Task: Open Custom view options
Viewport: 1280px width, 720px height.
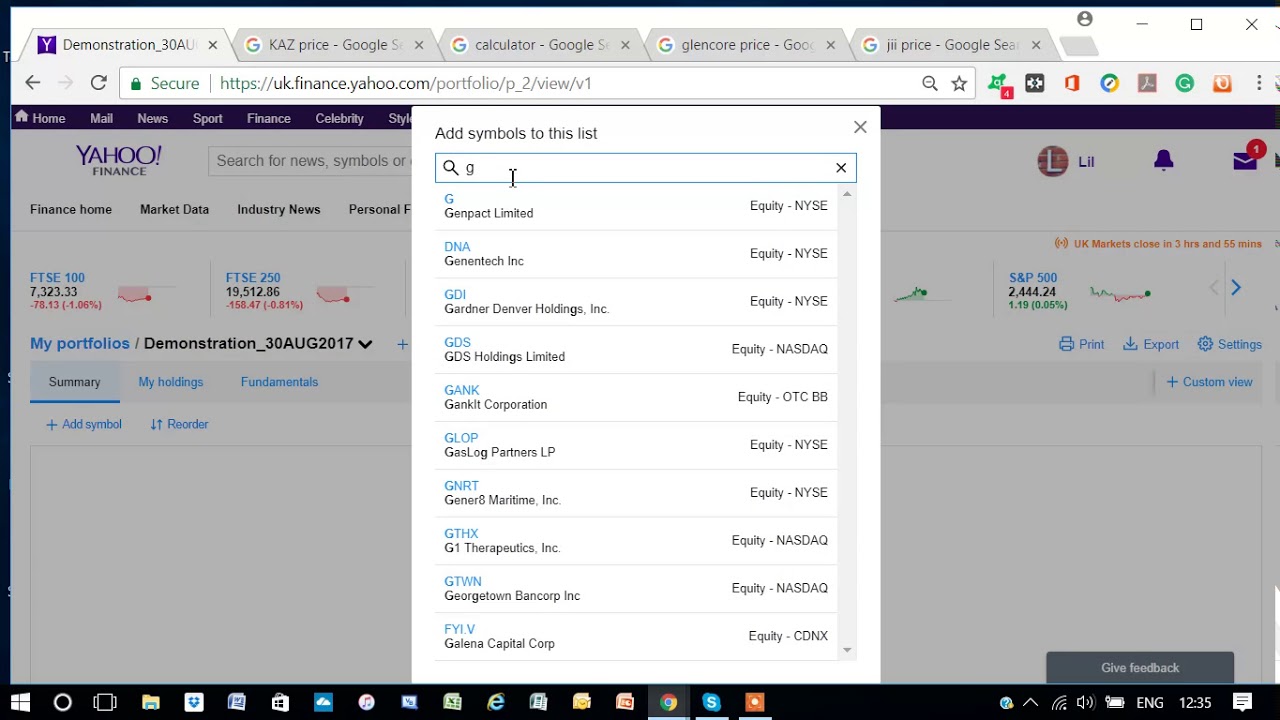Action: (1209, 381)
